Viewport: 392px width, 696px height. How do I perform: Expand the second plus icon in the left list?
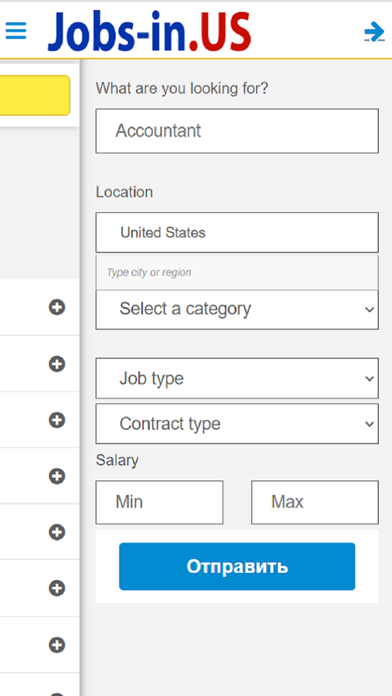coord(57,364)
